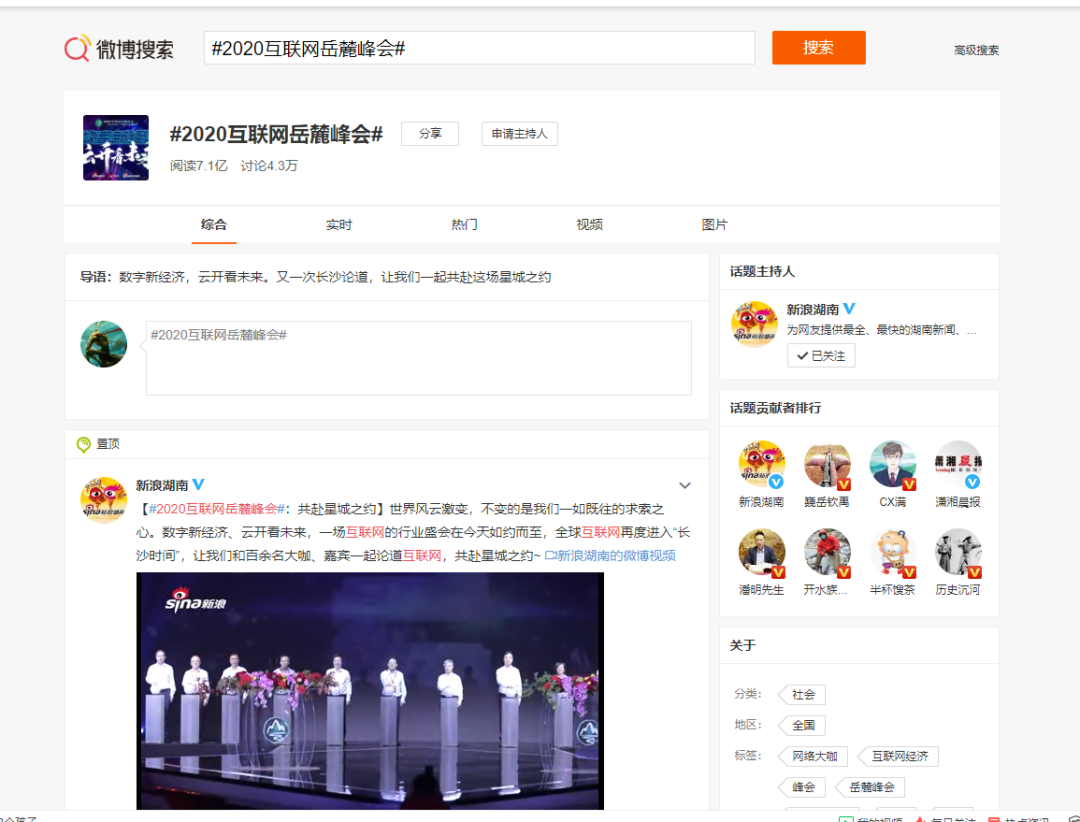The width and height of the screenshot is (1080, 822).
Task: Click your avatar beside the compose box
Action: coord(104,344)
